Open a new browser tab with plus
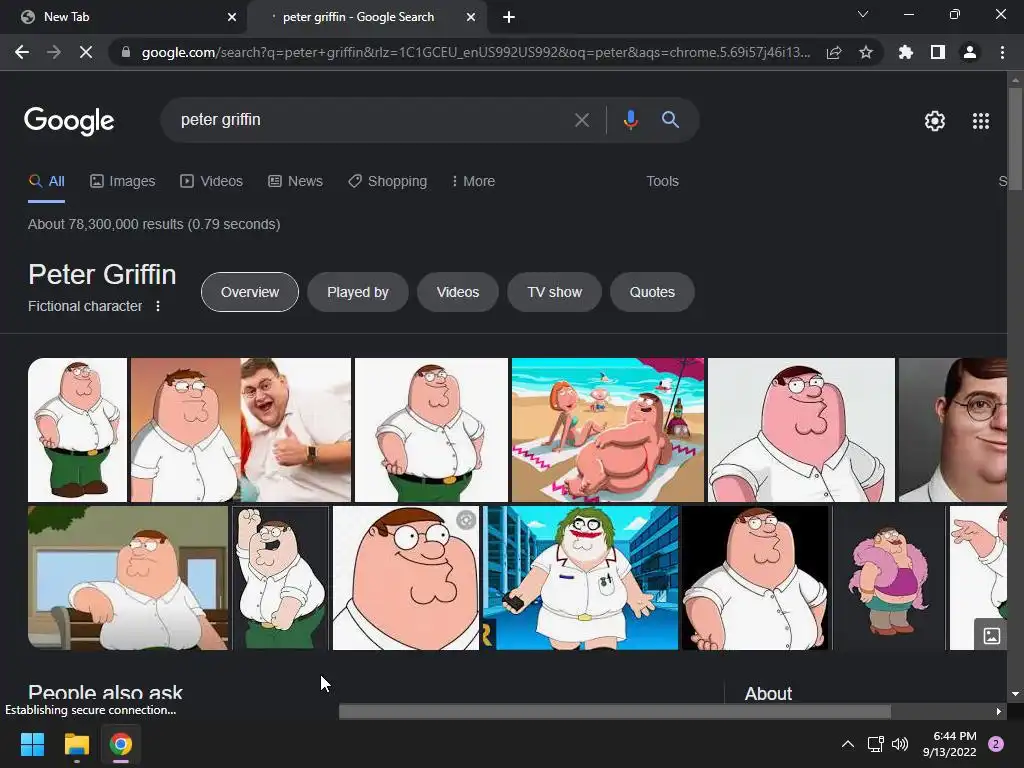Screen dimensions: 1024x768 tap(509, 17)
